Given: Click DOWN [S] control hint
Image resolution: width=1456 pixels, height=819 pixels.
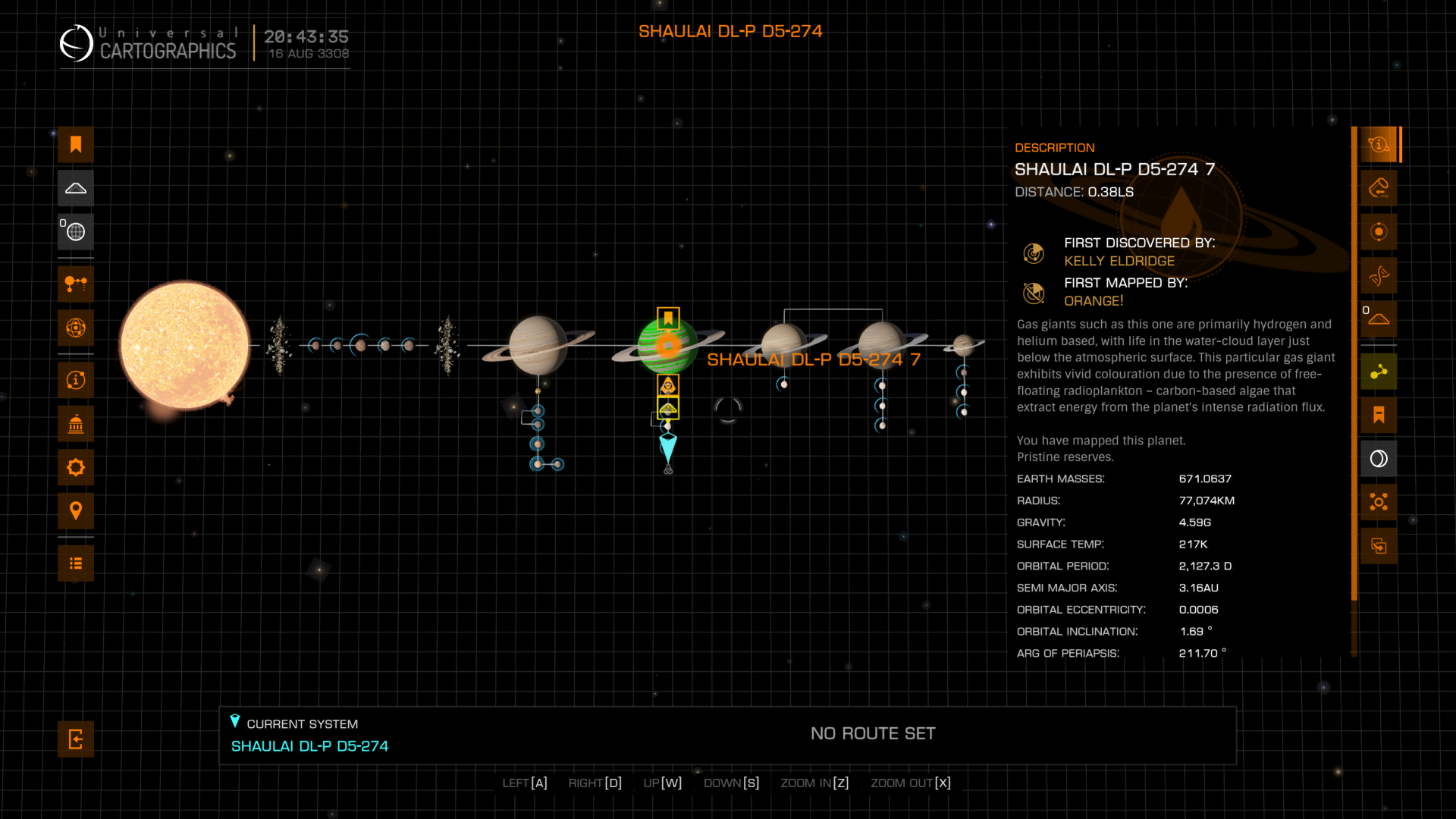Looking at the screenshot, I should tap(732, 783).
